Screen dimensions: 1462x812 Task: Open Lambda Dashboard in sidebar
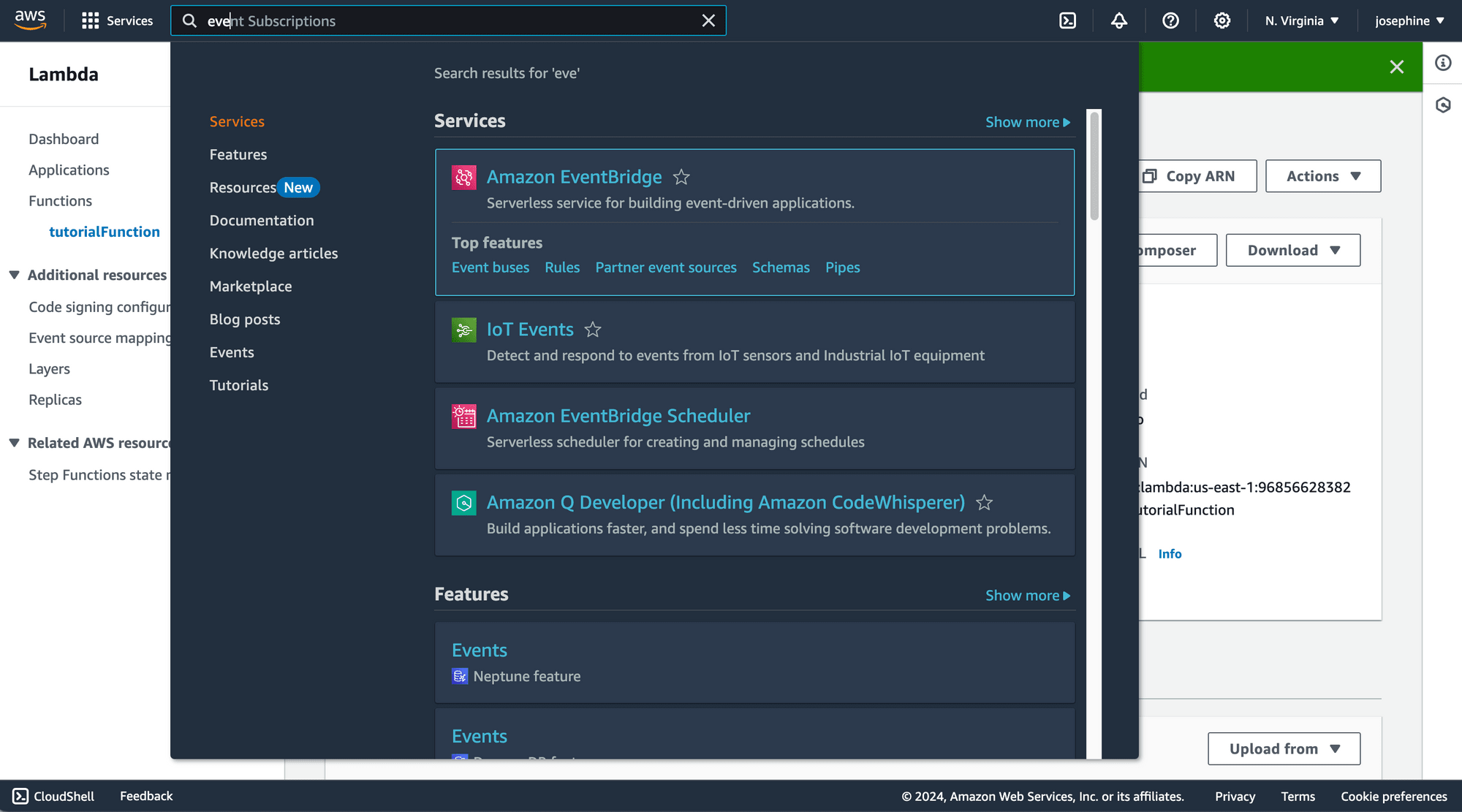[64, 139]
